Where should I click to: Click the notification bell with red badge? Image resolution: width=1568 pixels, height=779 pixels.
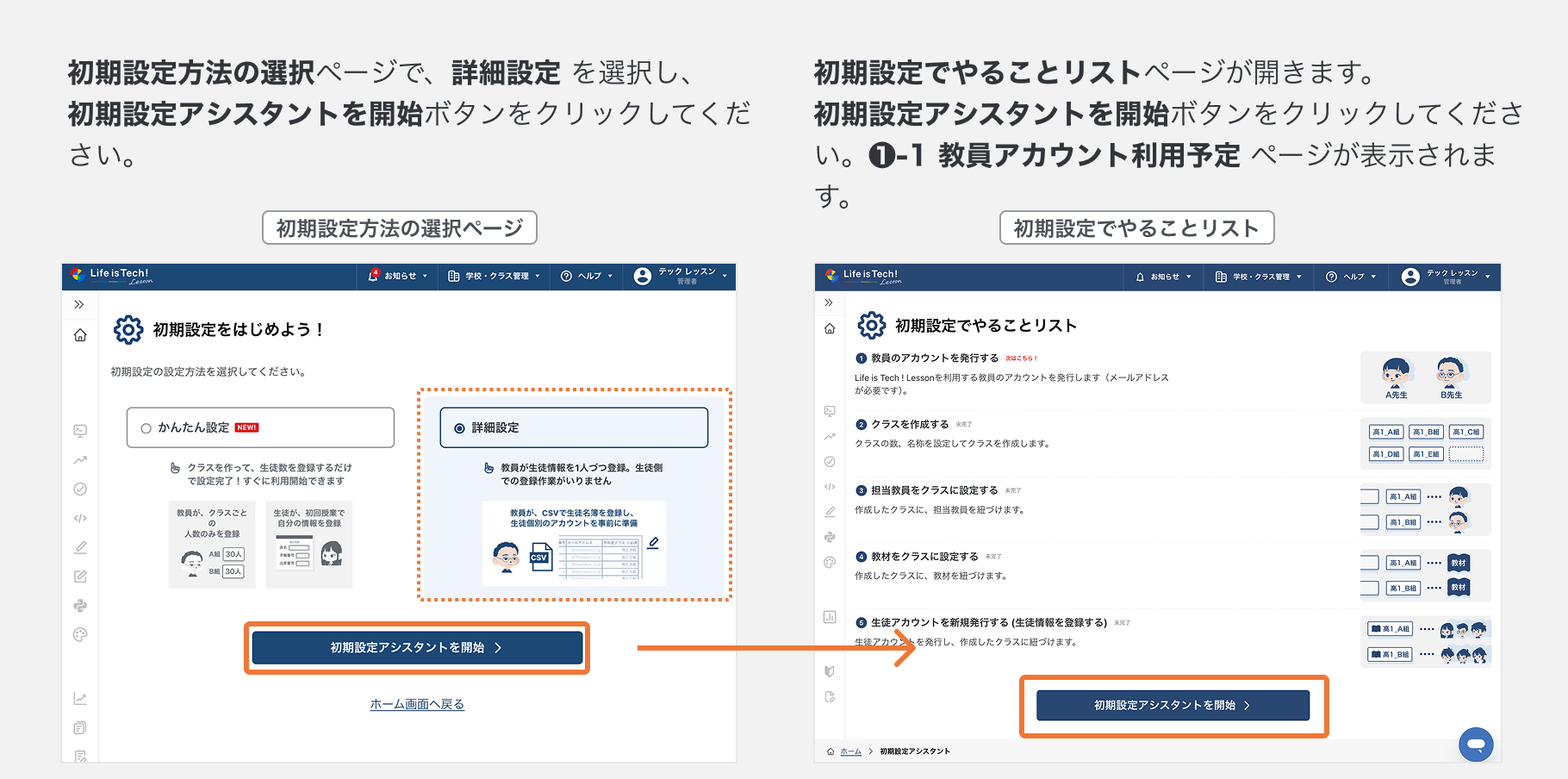pyautogui.click(x=374, y=276)
